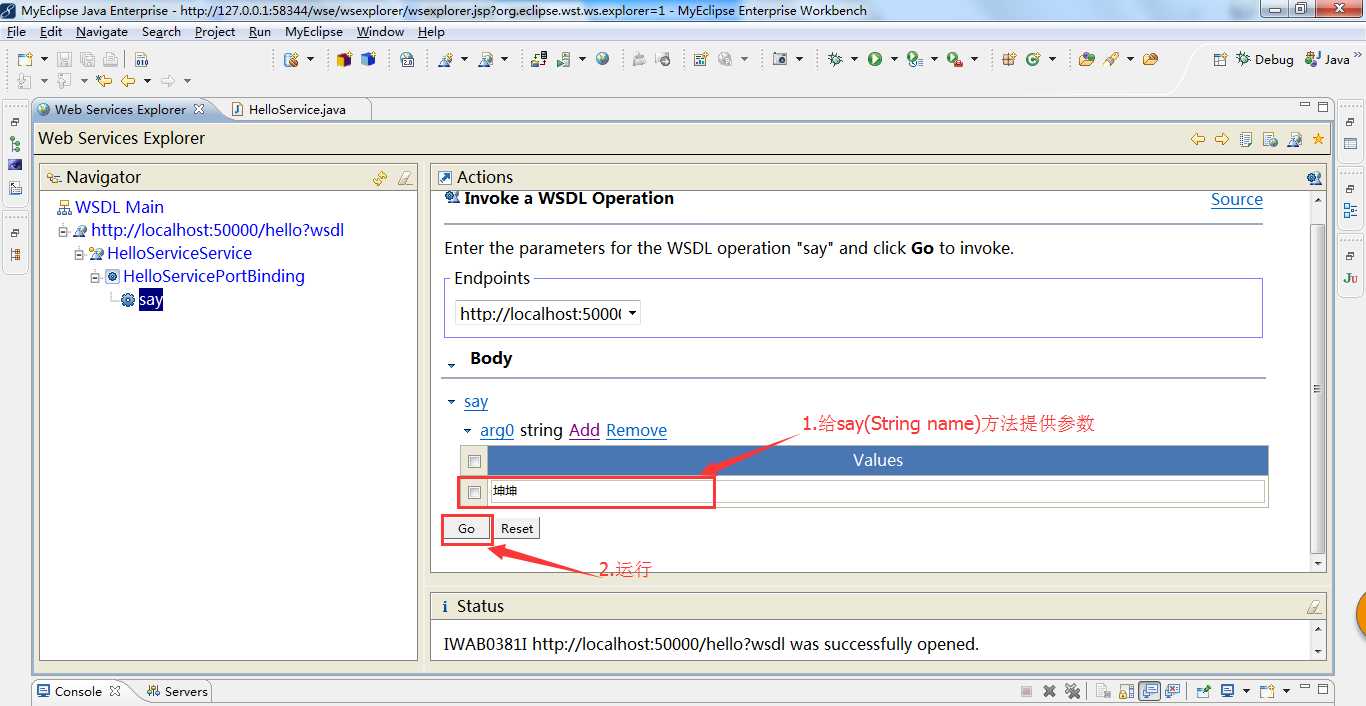Click the blue cube toolbar icon
Viewport: 1366px width, 706px height.
click(368, 60)
